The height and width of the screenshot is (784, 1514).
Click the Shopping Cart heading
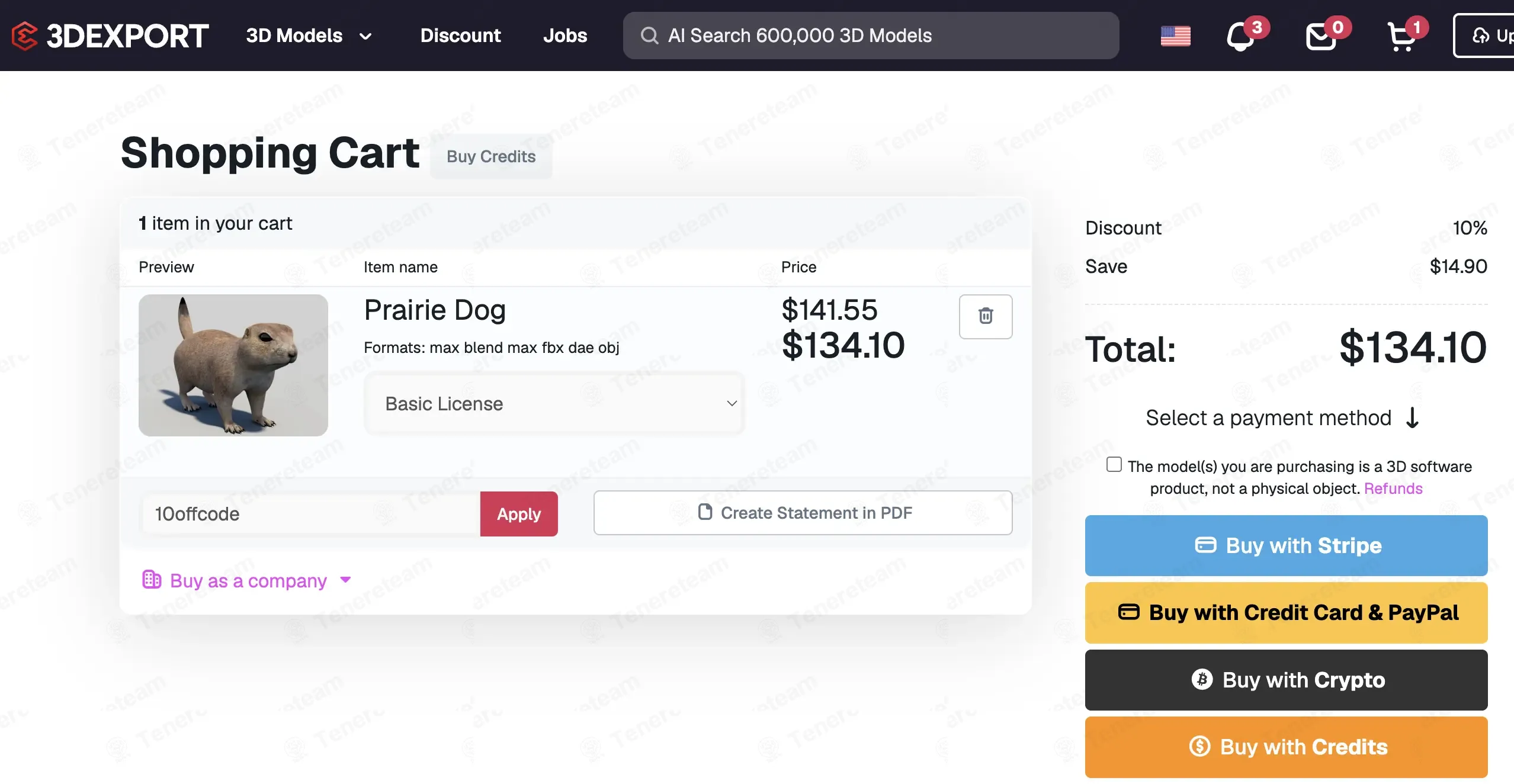point(270,153)
